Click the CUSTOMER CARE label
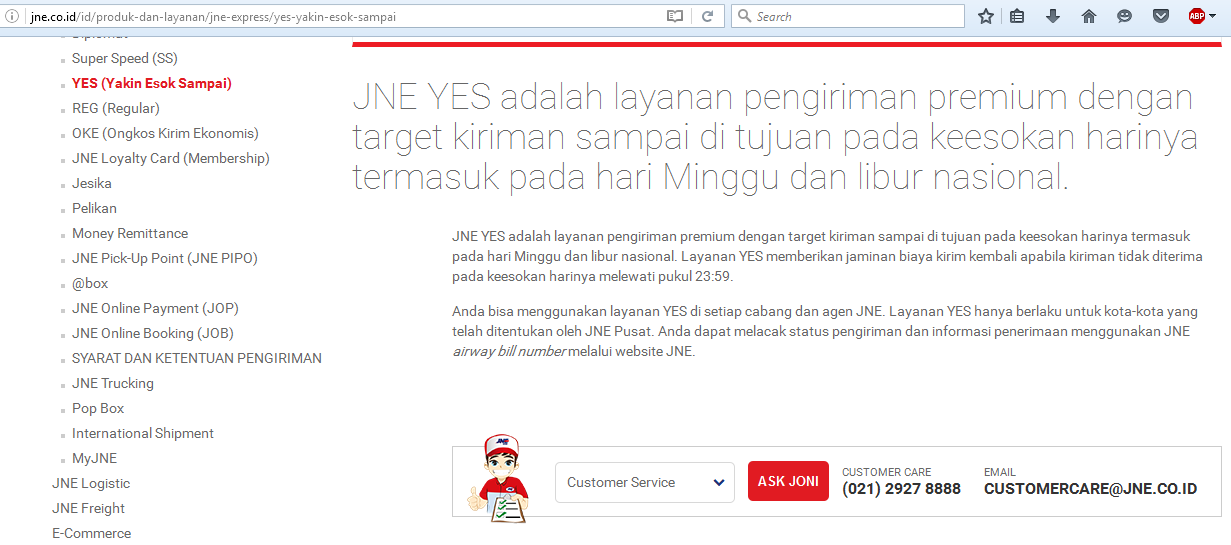This screenshot has height=545, width=1231. coord(886,472)
